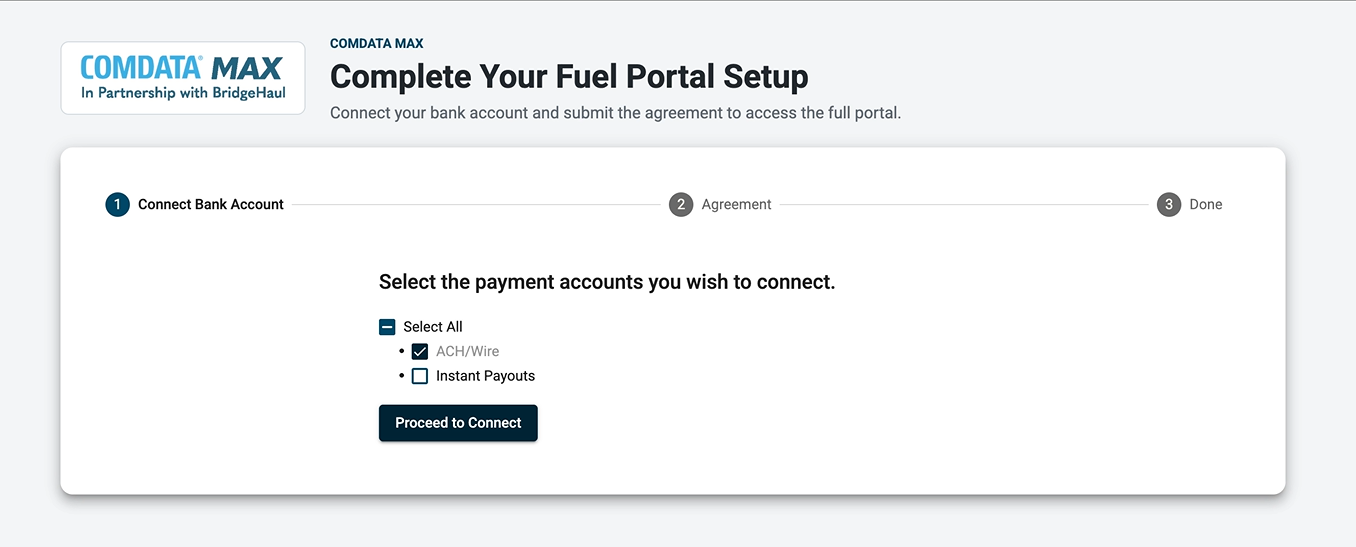Uncheck the ACH/Wire checkbox
The height and width of the screenshot is (547, 1356).
click(420, 351)
